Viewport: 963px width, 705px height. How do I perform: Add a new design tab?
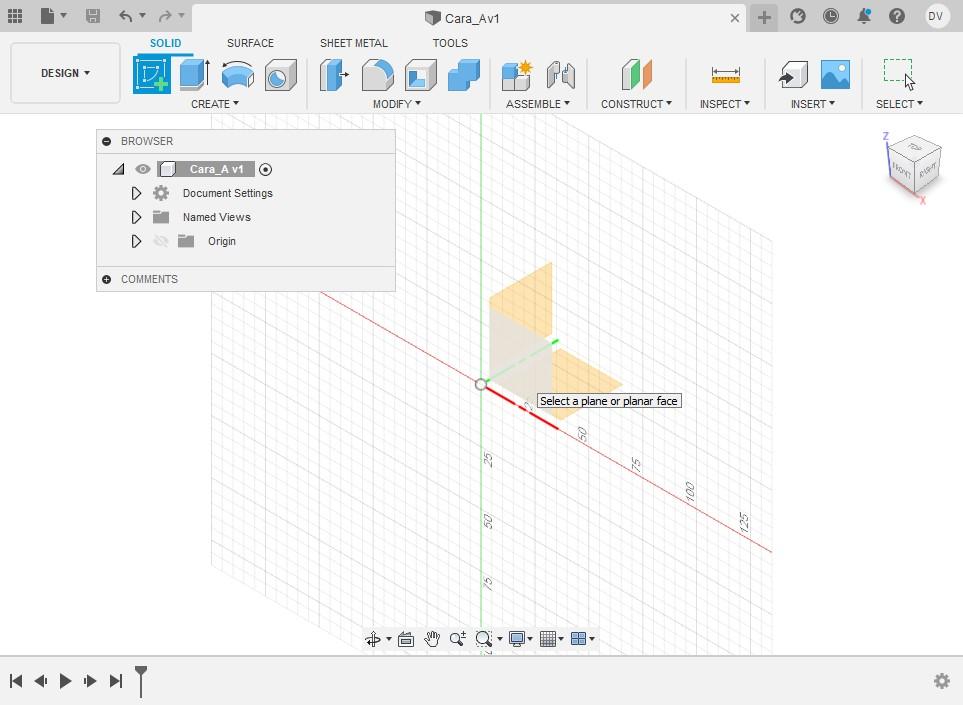pyautogui.click(x=764, y=17)
